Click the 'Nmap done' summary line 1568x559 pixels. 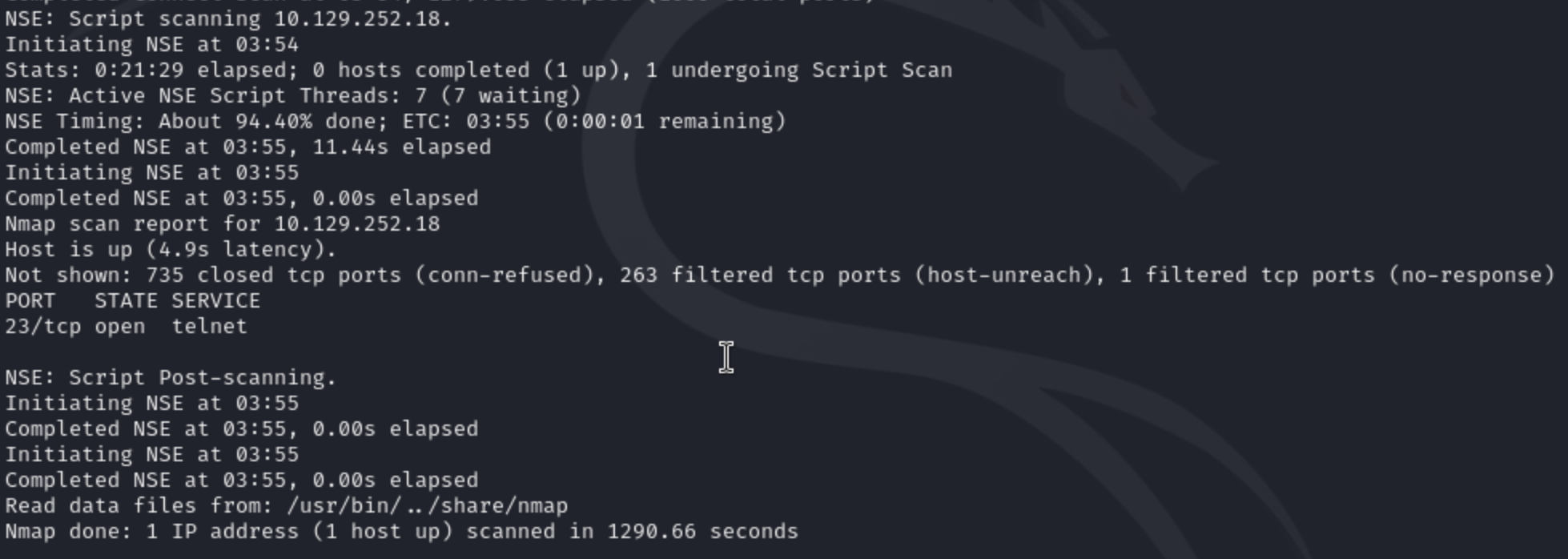click(x=402, y=531)
